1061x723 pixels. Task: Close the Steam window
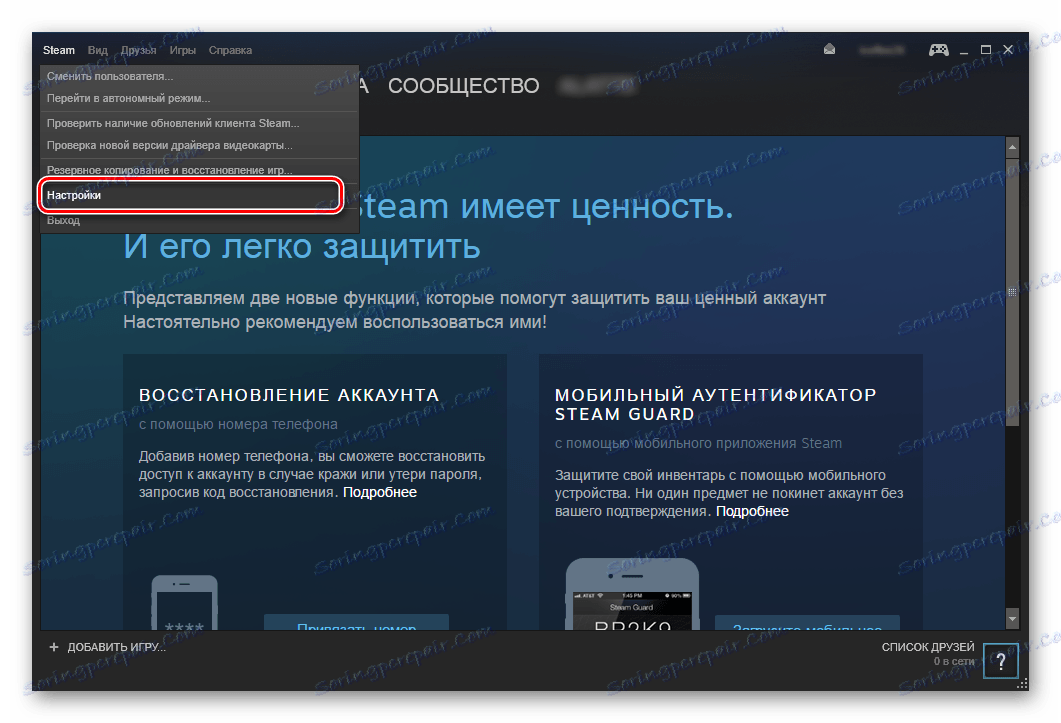(1008, 50)
